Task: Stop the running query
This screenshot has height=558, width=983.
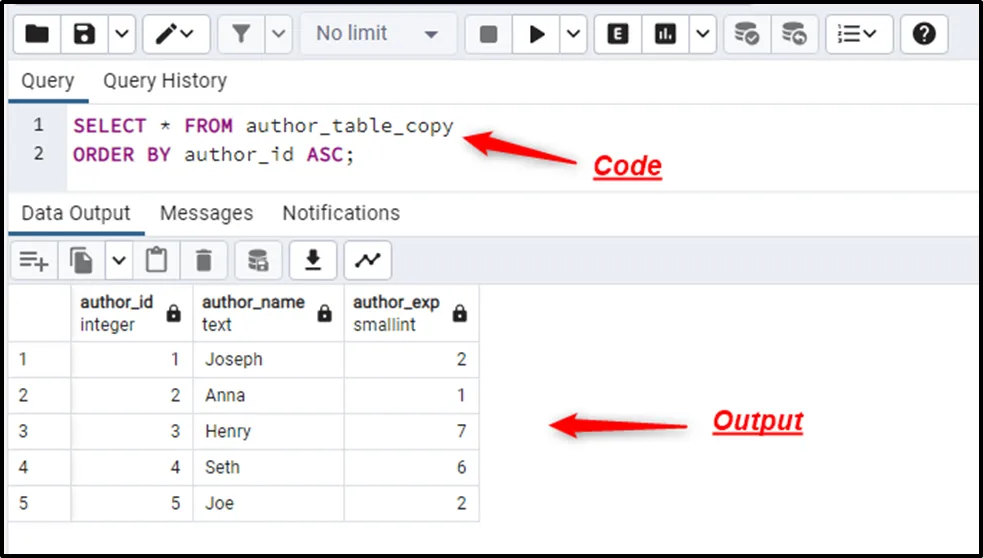Action: (489, 34)
